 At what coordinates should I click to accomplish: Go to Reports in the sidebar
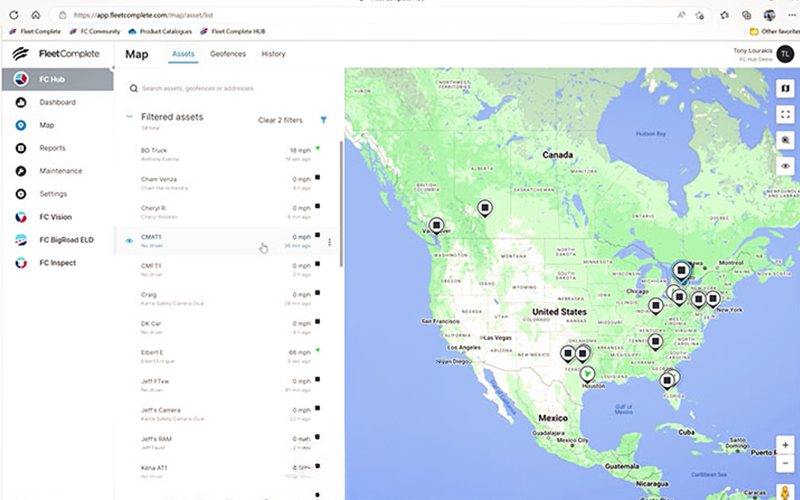pos(52,148)
